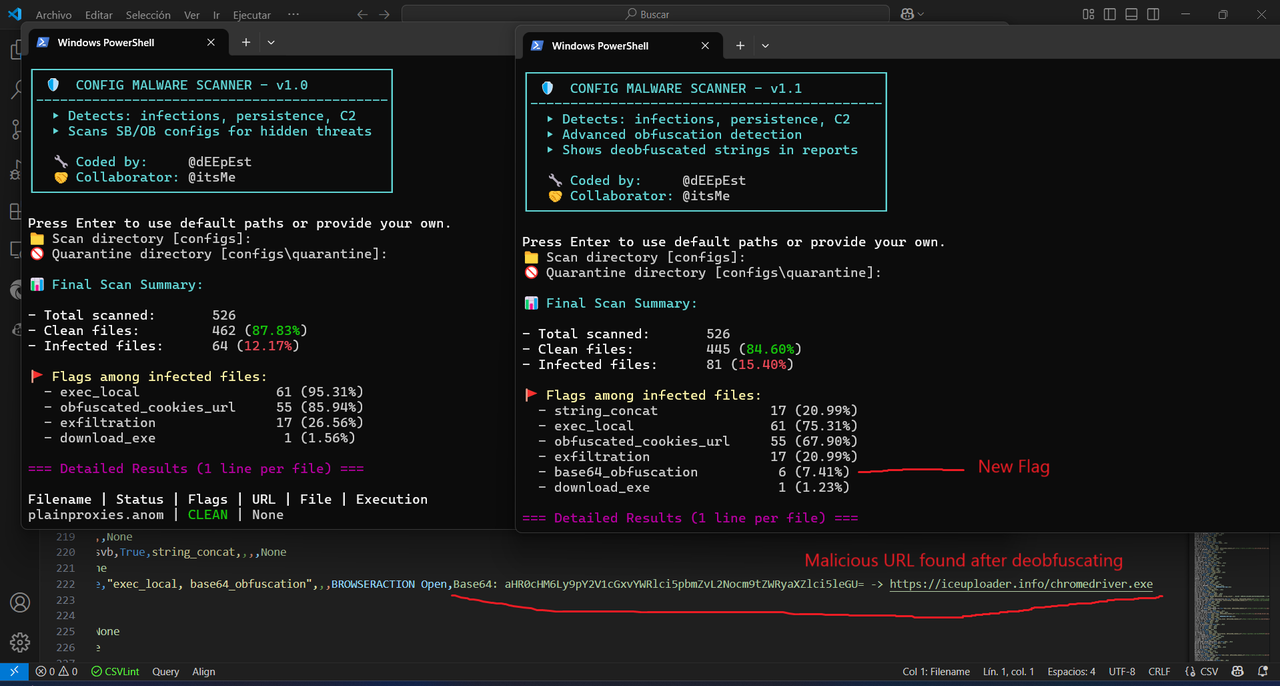Viewport: 1280px width, 686px height.
Task: Open the Copilot chat icon in title bar
Action: point(907,15)
